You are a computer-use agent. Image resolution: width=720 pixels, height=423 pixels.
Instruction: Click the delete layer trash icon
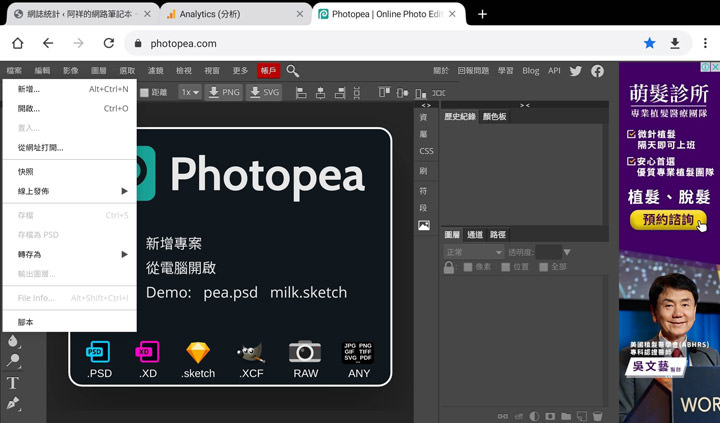[597, 416]
